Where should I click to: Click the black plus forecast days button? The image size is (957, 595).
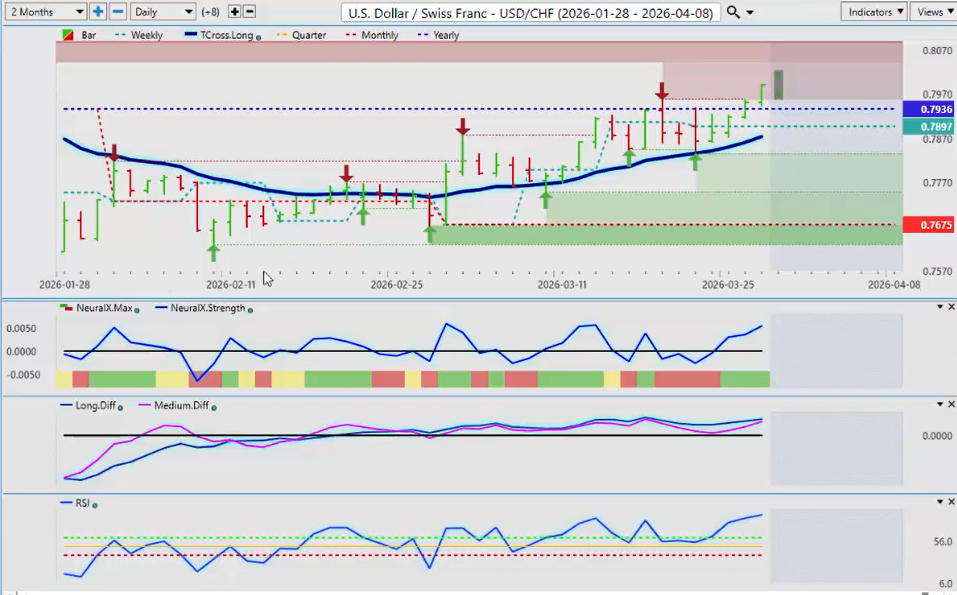234,12
